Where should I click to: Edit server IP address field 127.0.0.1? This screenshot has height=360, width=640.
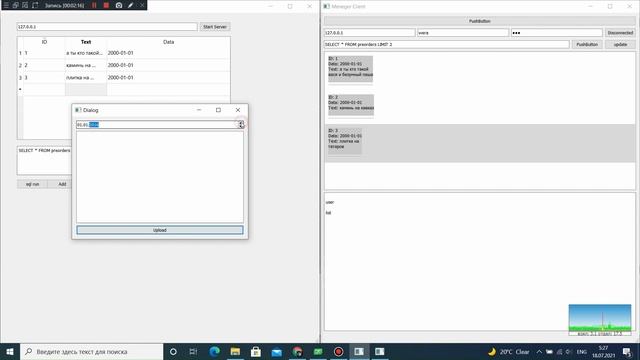coord(107,27)
